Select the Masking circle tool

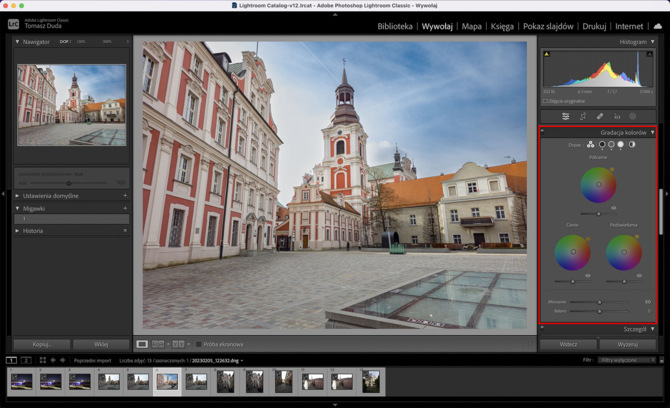pyautogui.click(x=633, y=116)
